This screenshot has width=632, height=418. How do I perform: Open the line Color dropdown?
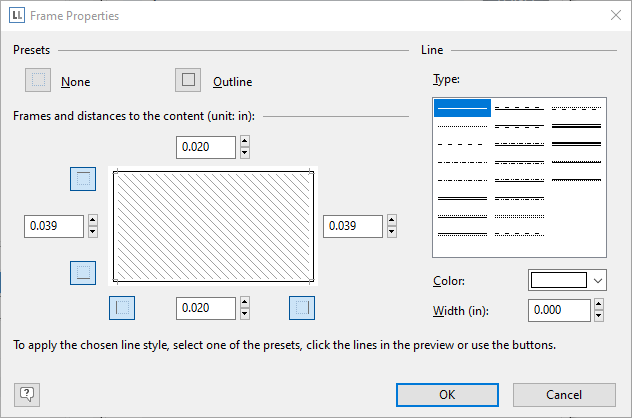pos(598,281)
